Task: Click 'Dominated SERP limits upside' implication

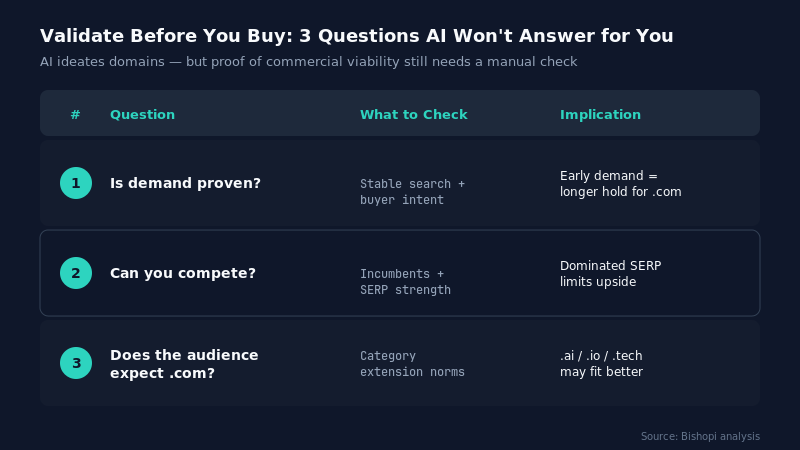Action: 610,273
